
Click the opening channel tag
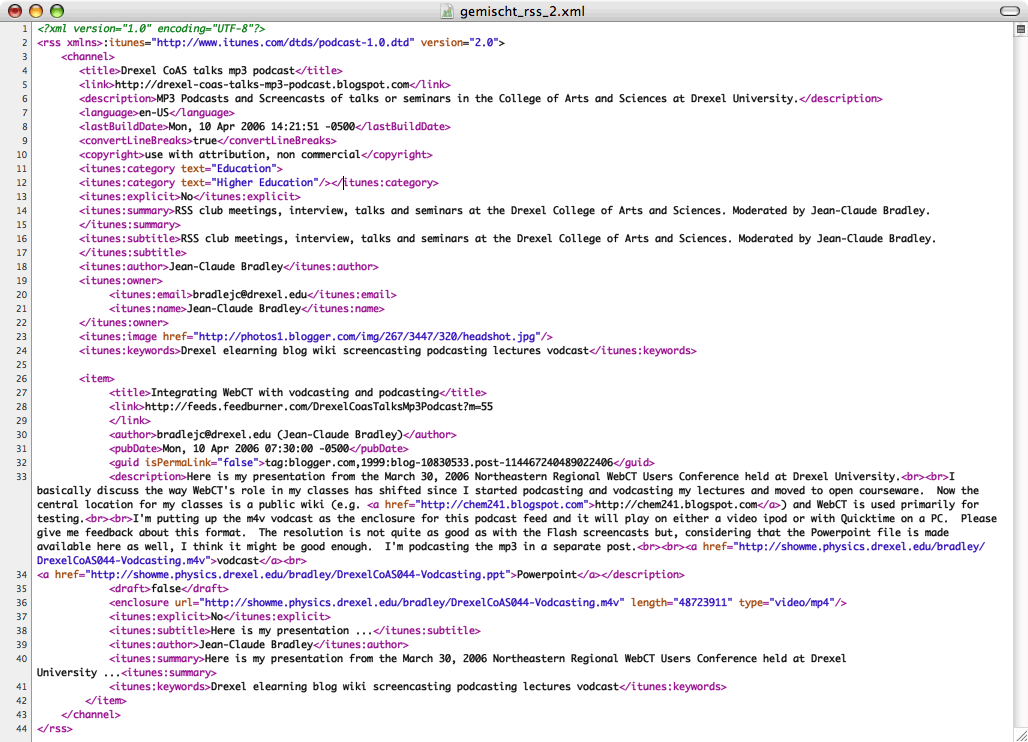88,57
